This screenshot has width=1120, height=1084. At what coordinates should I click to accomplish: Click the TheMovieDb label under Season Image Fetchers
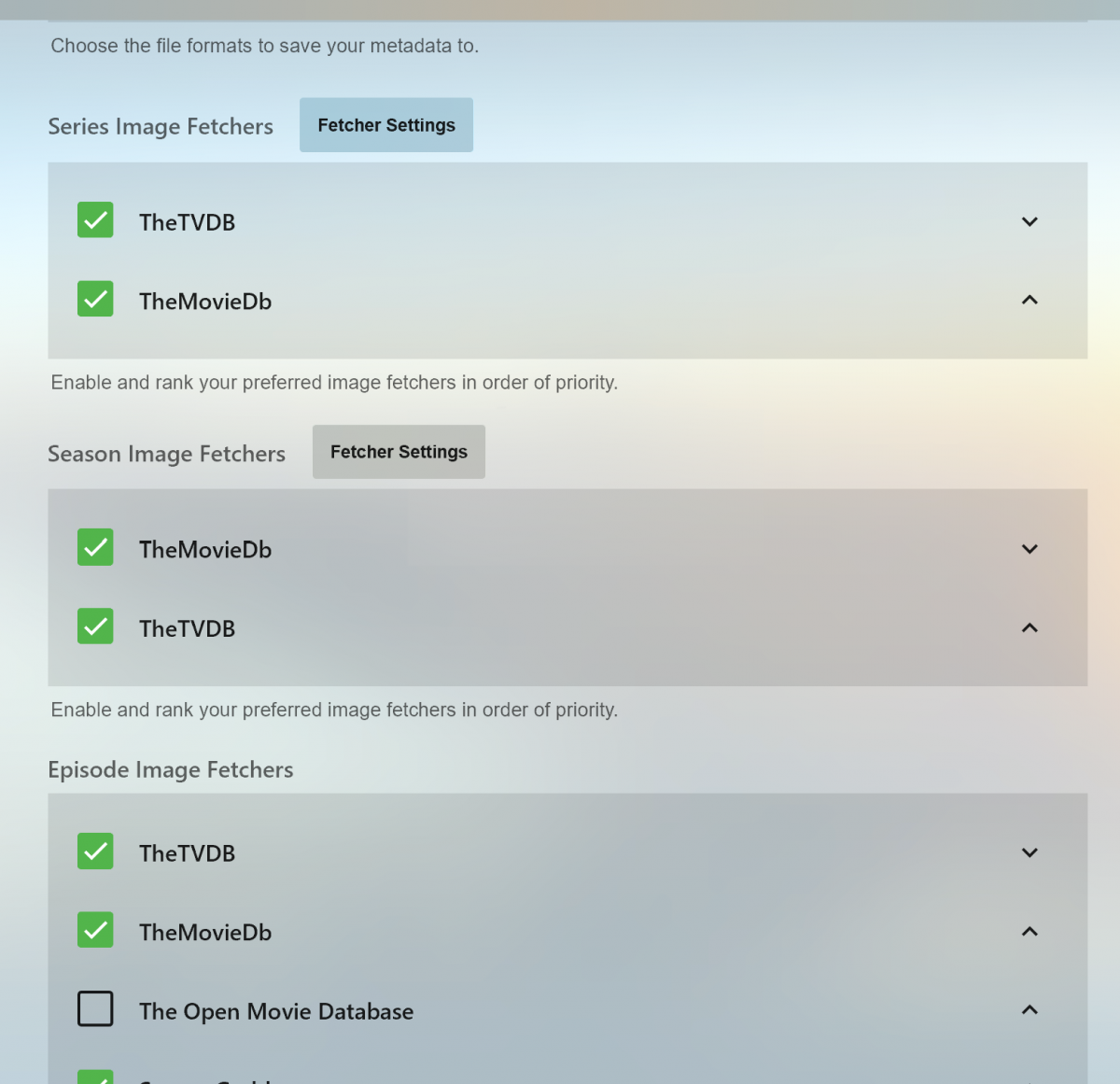205,550
